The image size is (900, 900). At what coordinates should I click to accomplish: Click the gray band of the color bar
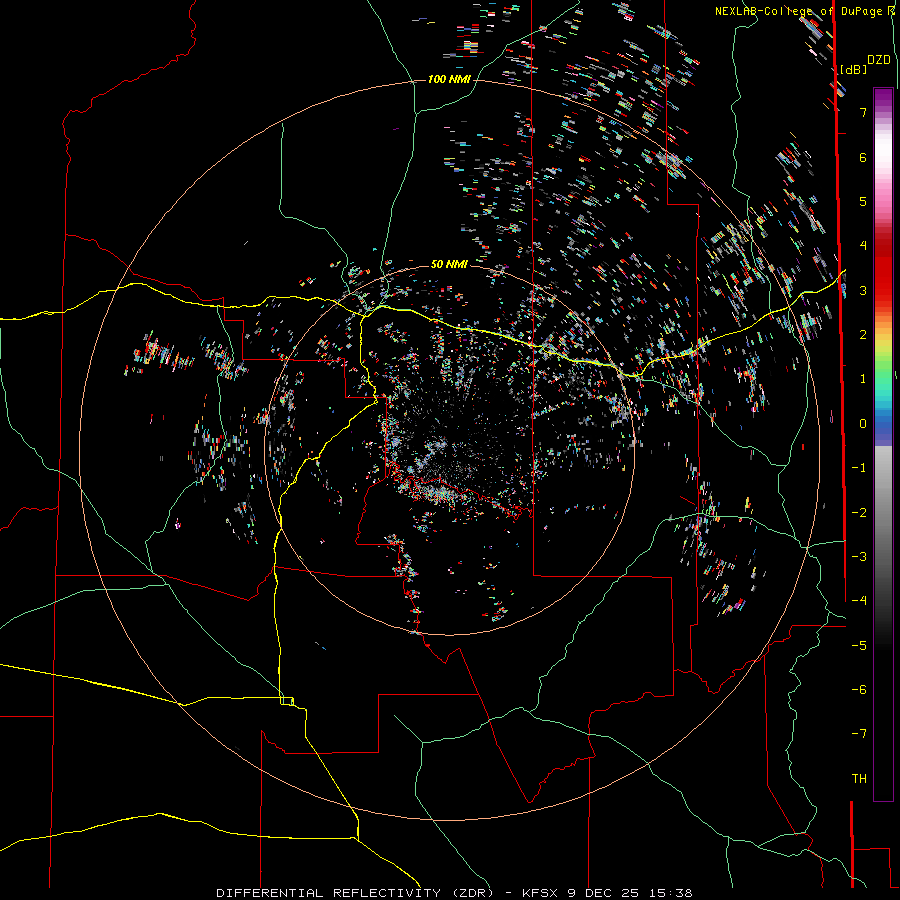883,517
